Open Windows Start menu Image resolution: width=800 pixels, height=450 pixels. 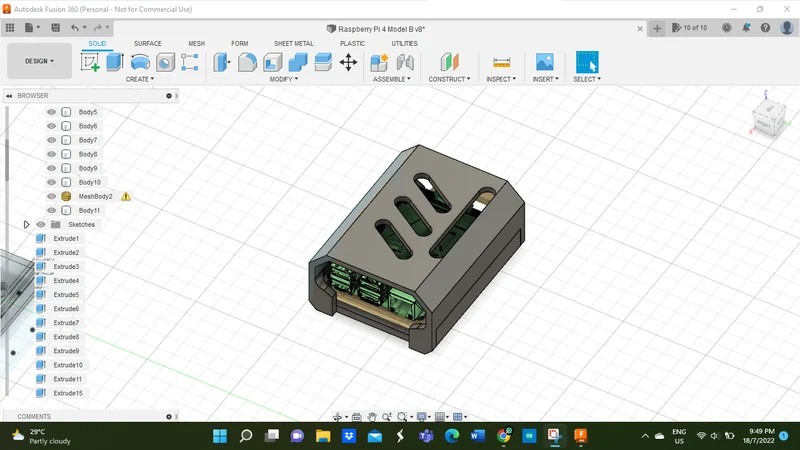click(220, 436)
